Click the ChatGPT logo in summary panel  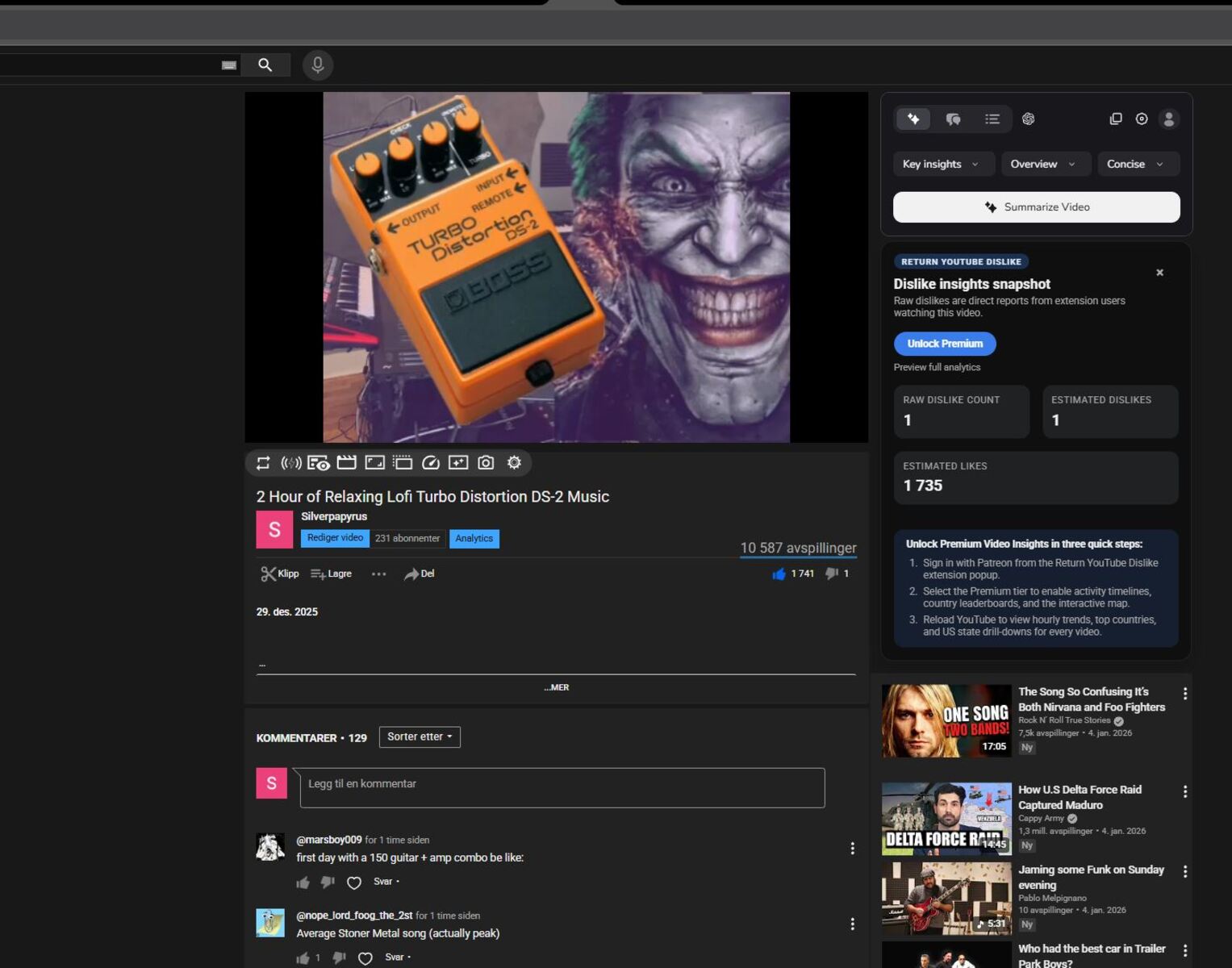click(x=1028, y=119)
